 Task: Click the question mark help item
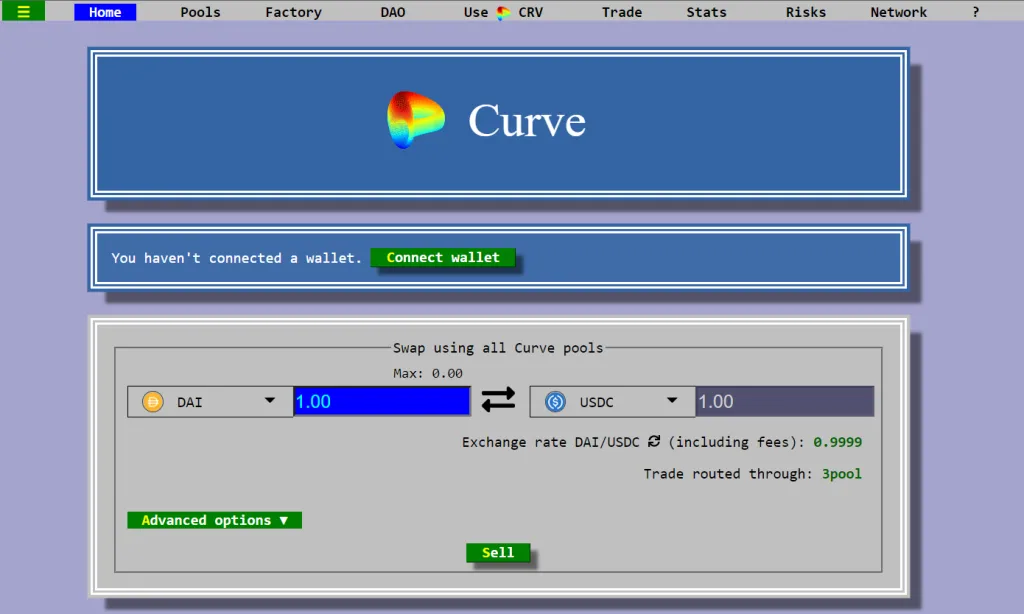click(976, 12)
